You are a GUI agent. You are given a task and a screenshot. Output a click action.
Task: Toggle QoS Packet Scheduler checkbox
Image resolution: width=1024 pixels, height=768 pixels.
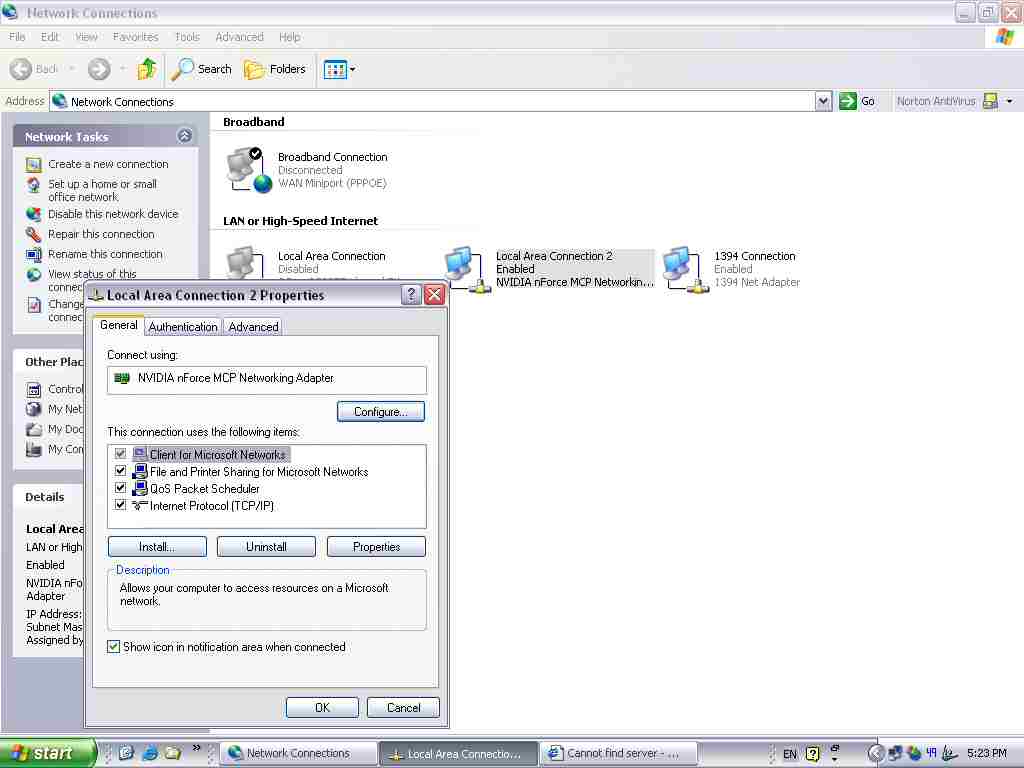120,488
